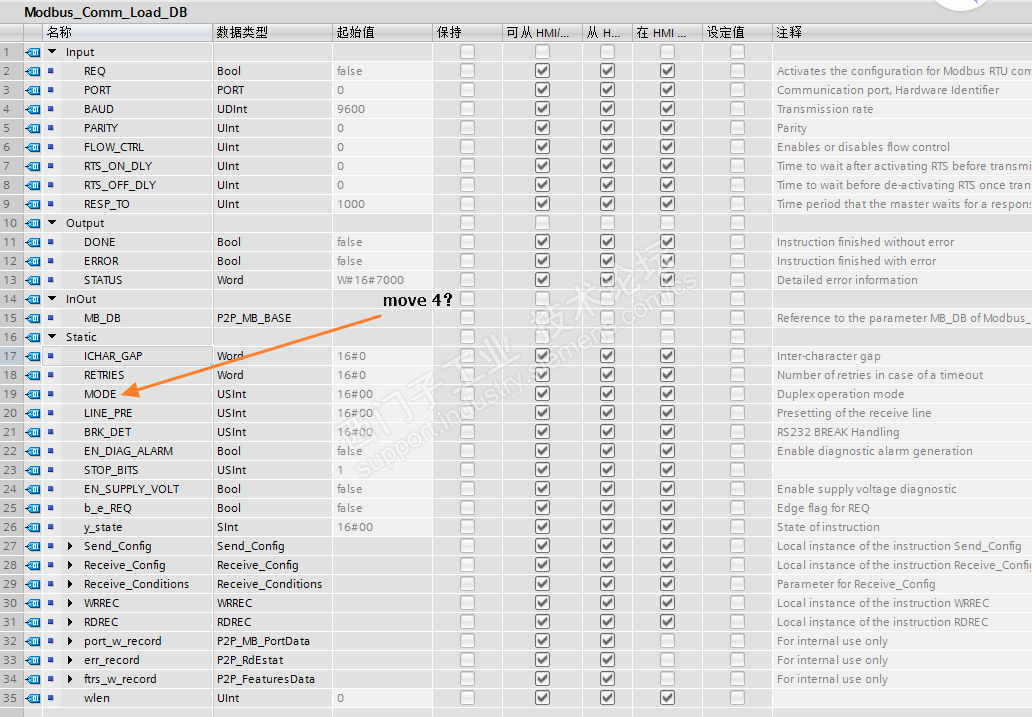The height and width of the screenshot is (717, 1032).
Task: Click the data block icon in the REQ row
Action: tap(33, 71)
